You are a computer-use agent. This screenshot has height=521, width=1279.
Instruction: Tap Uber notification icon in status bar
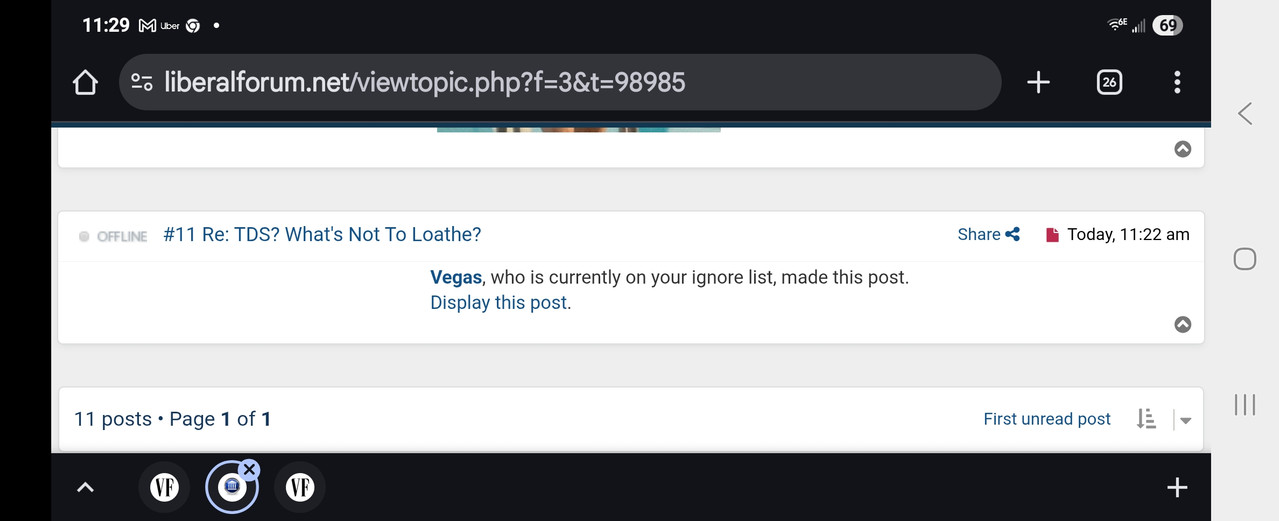[x=170, y=26]
